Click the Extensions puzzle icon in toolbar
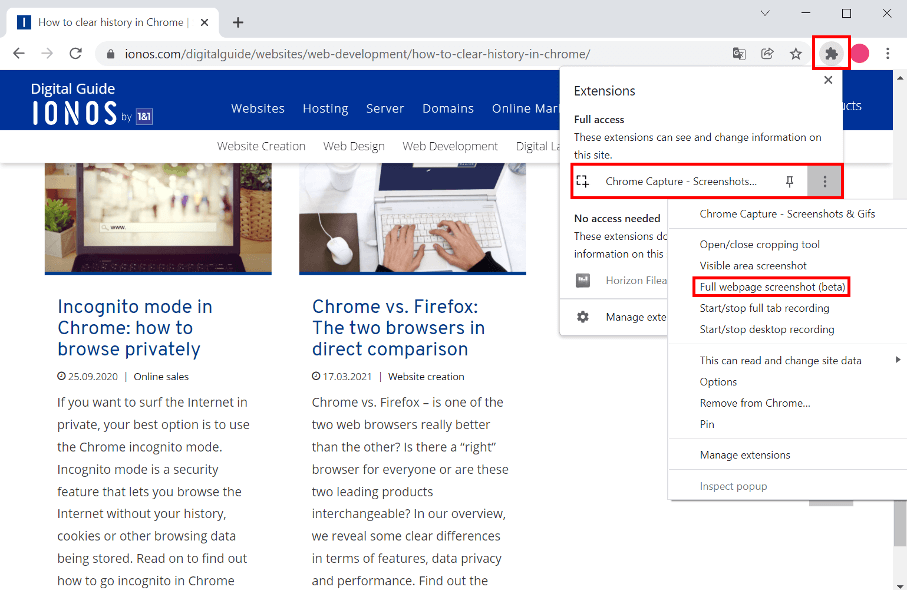The image size is (908, 590). 831,54
